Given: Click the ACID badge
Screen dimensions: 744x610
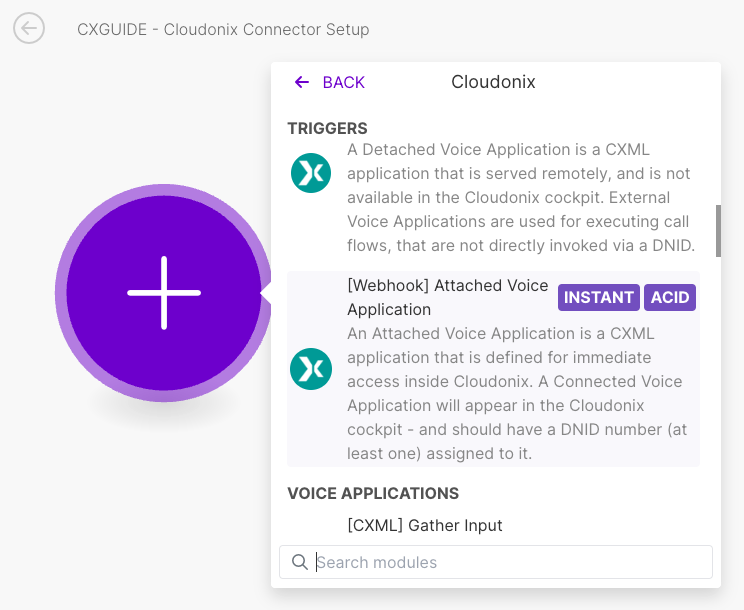Looking at the screenshot, I should [670, 297].
